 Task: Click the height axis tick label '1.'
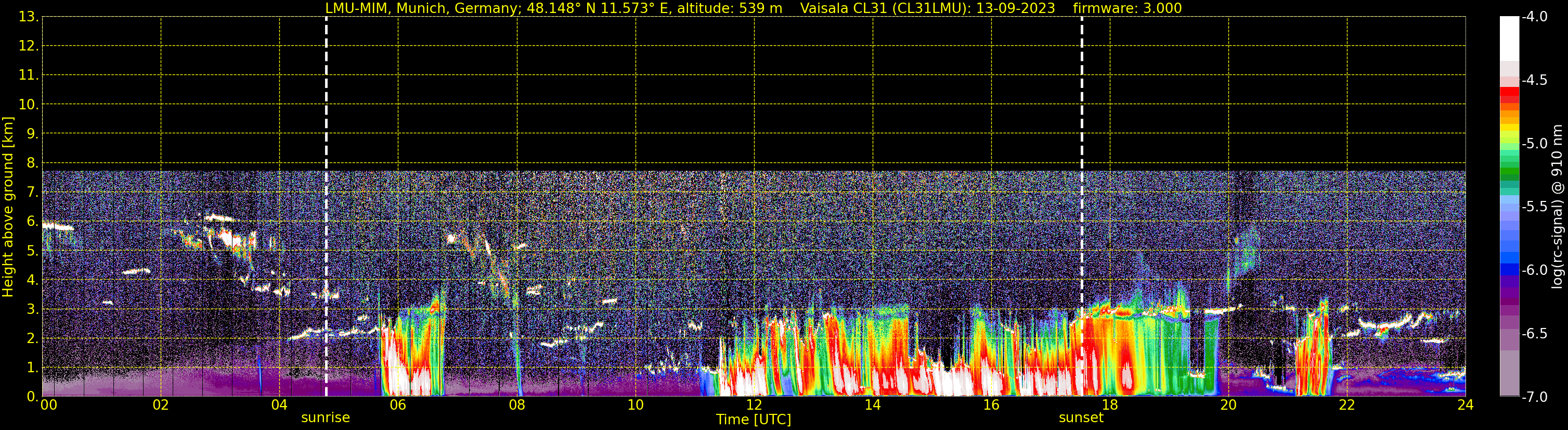(x=32, y=368)
